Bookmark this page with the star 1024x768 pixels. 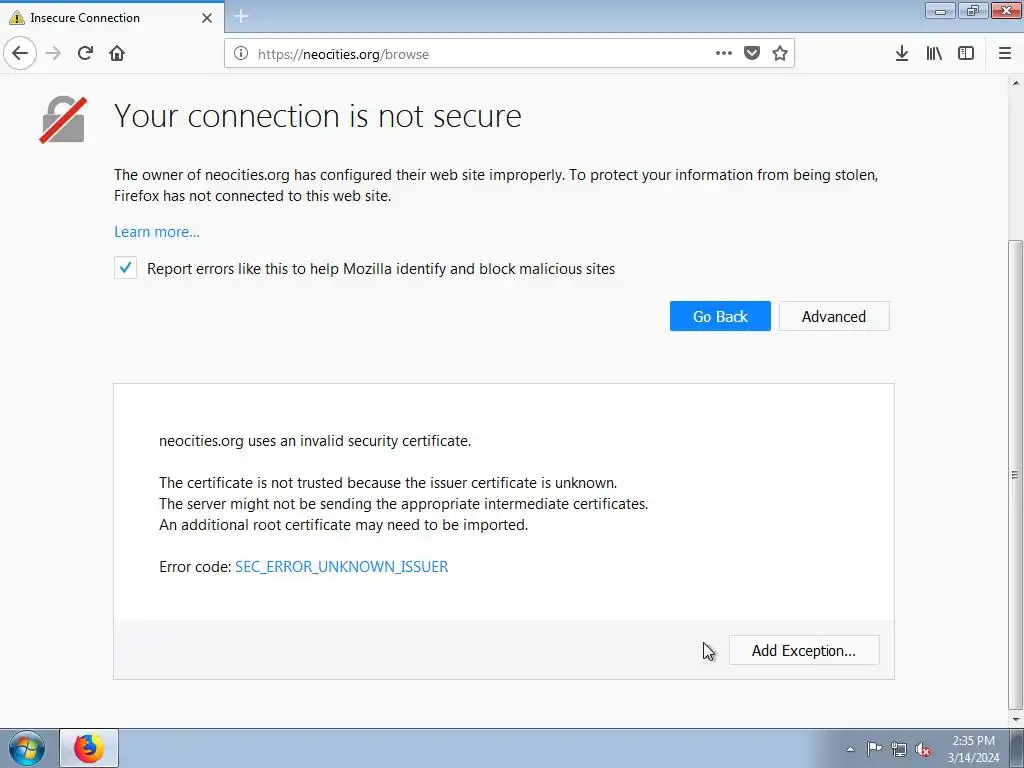click(x=780, y=54)
